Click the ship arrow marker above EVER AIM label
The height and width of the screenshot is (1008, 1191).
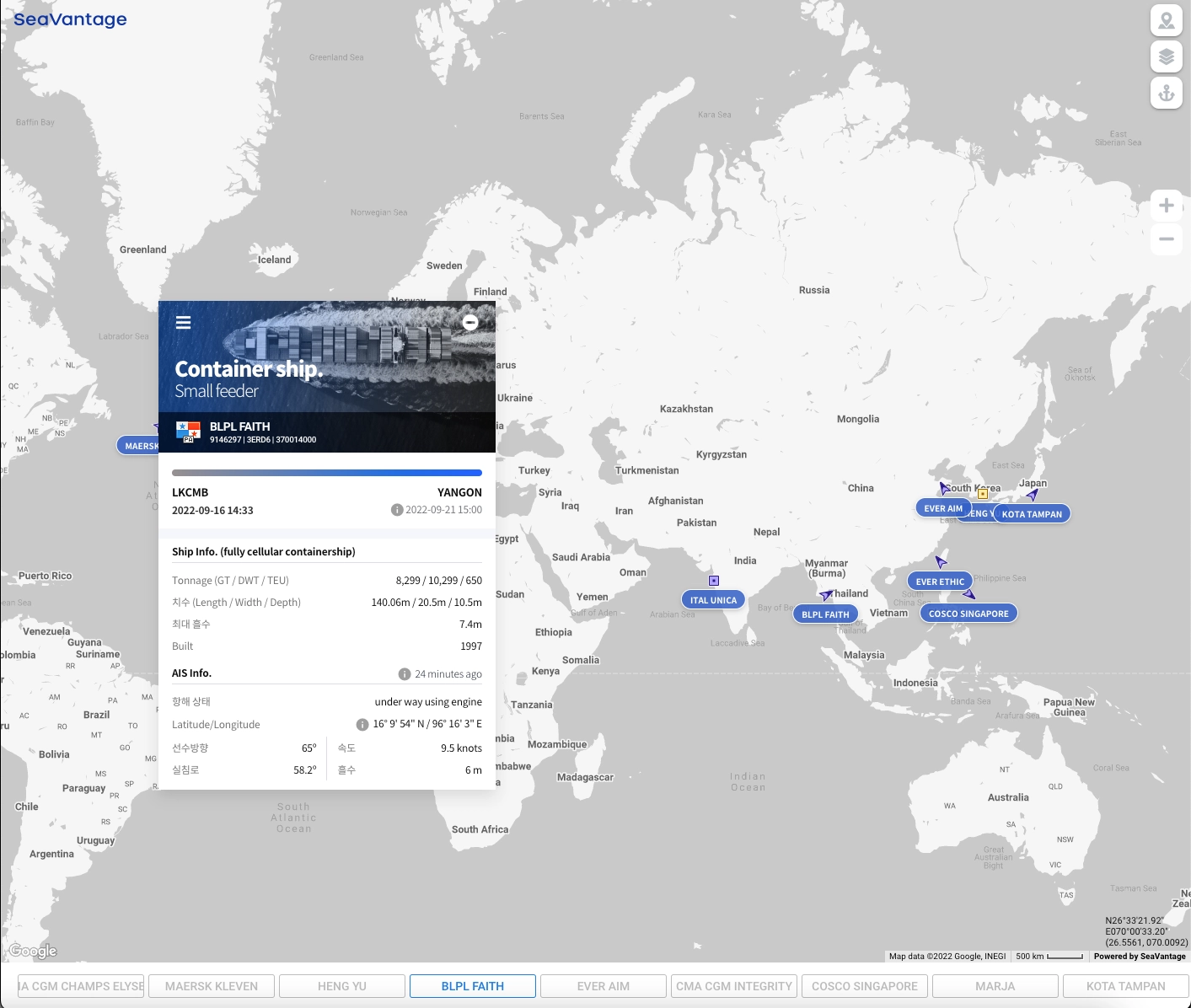pos(944,488)
